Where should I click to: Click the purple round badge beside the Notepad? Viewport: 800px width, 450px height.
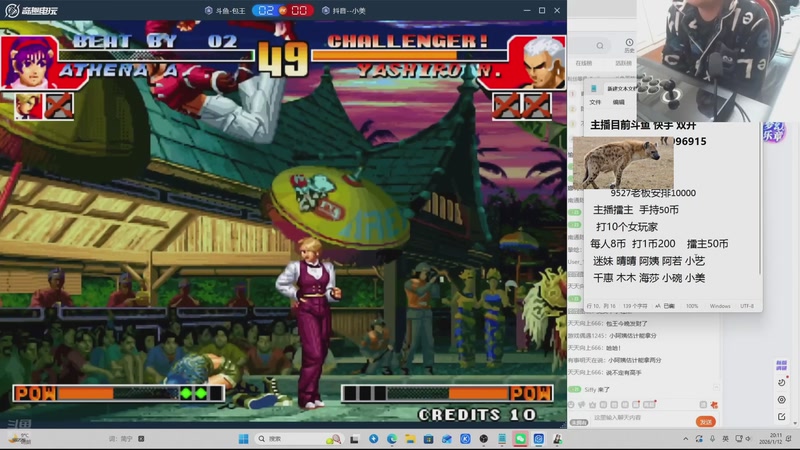[774, 132]
